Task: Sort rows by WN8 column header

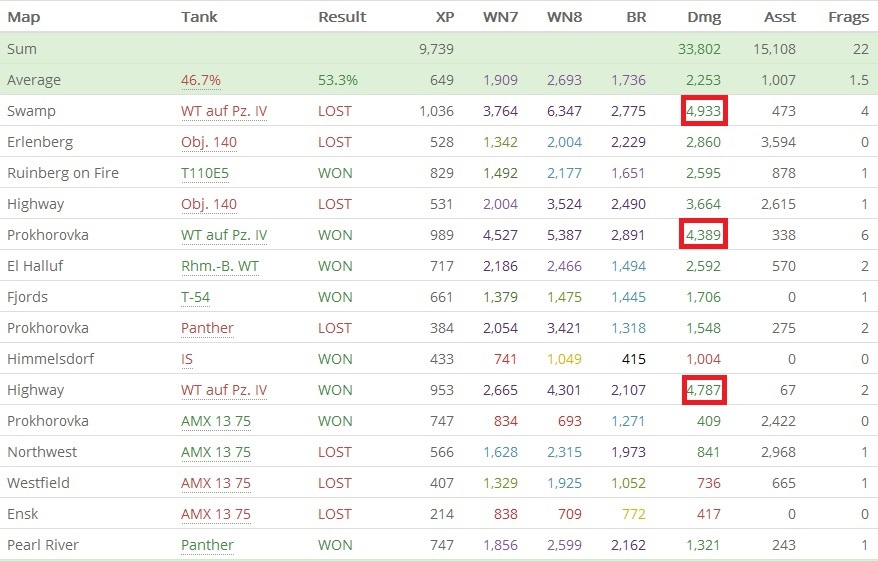Action: (566, 17)
